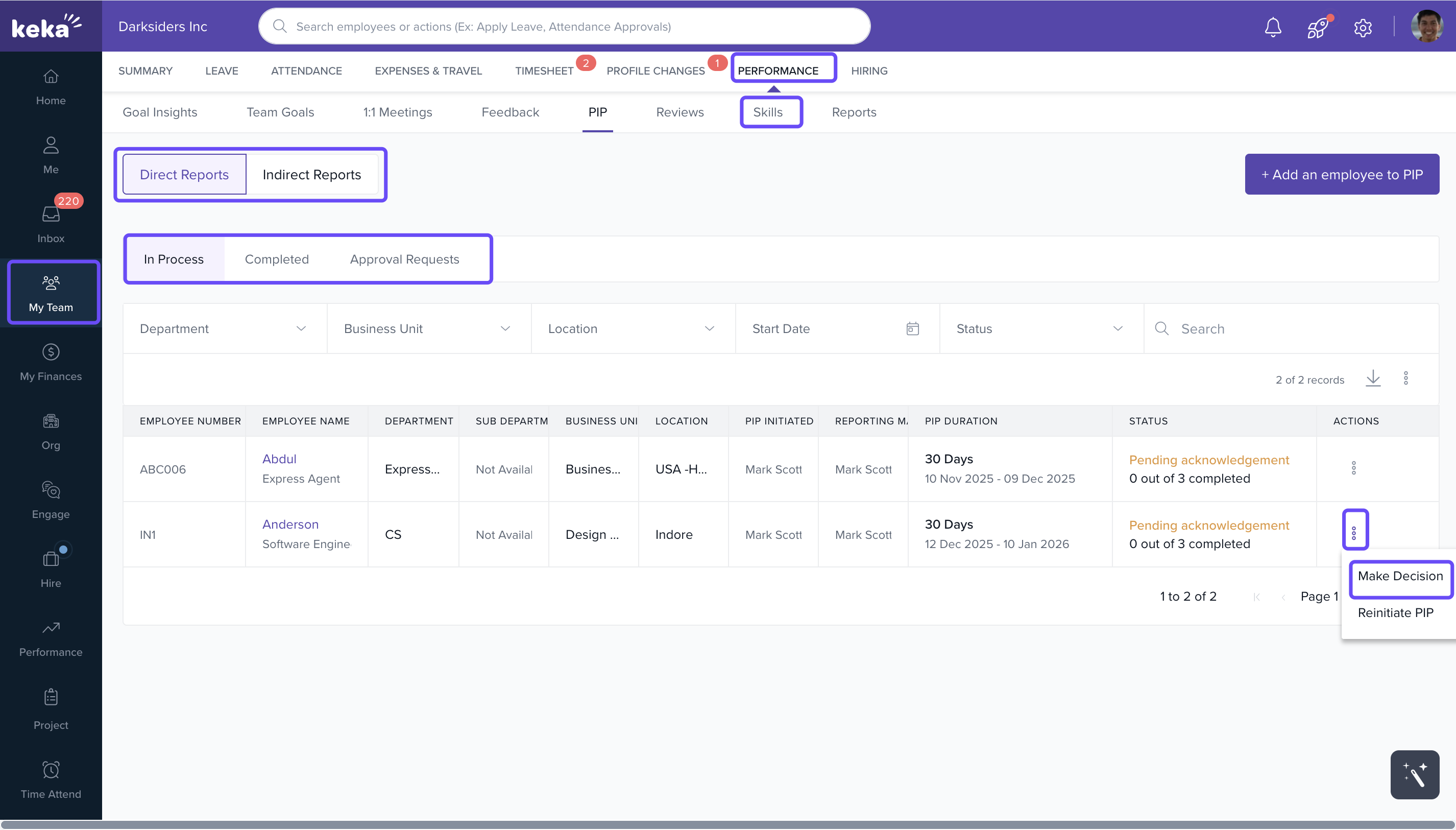Choose Make Decision from actions menu

tap(1400, 576)
